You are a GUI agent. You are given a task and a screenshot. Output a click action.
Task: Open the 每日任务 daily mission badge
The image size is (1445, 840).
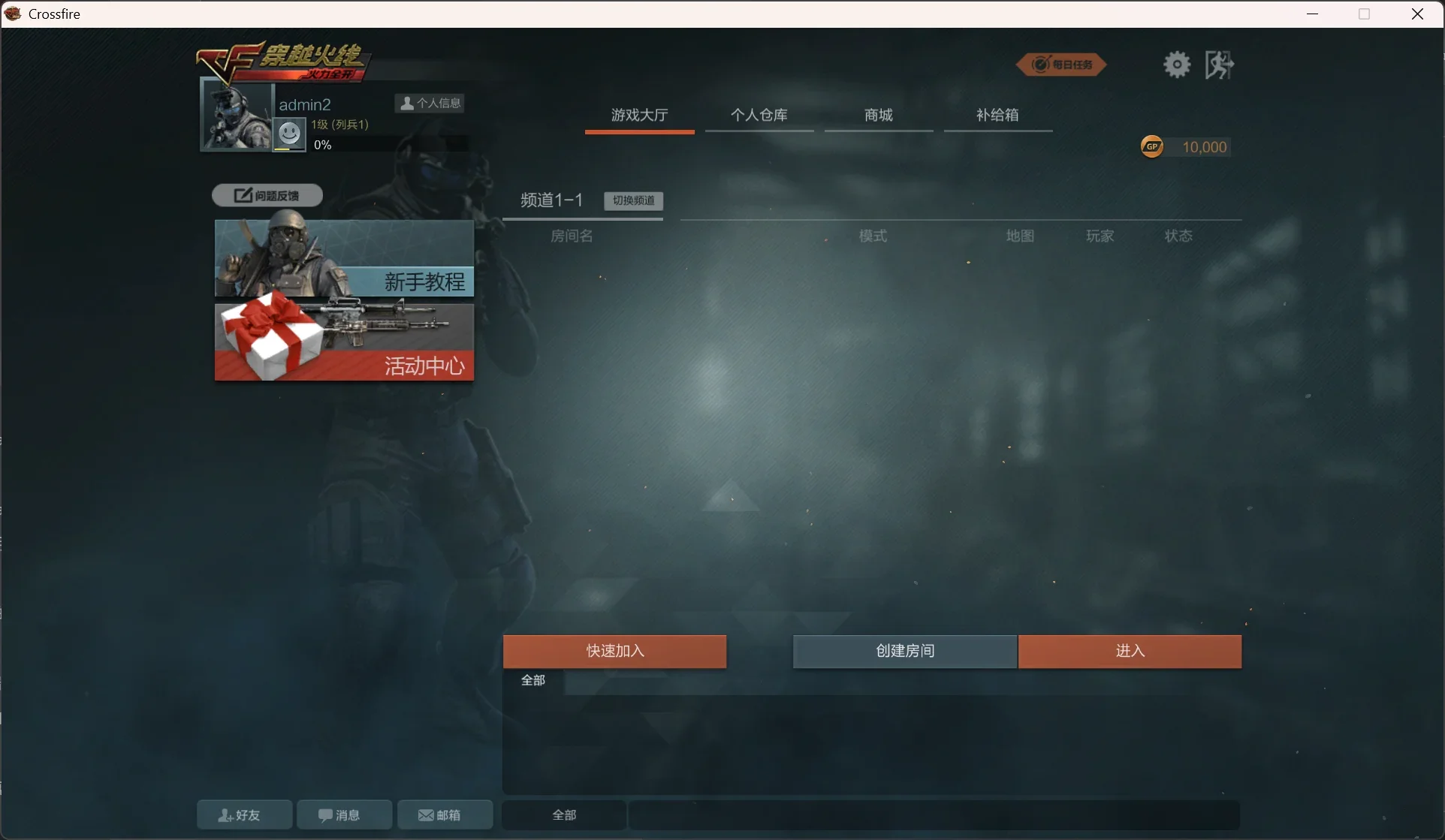[x=1061, y=65]
